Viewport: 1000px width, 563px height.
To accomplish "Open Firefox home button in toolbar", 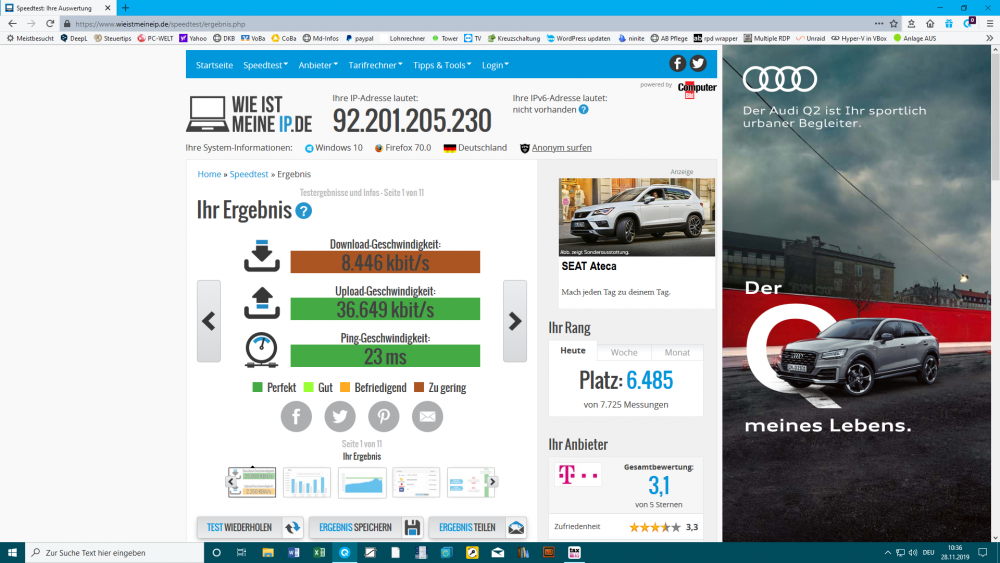I will (930, 24).
